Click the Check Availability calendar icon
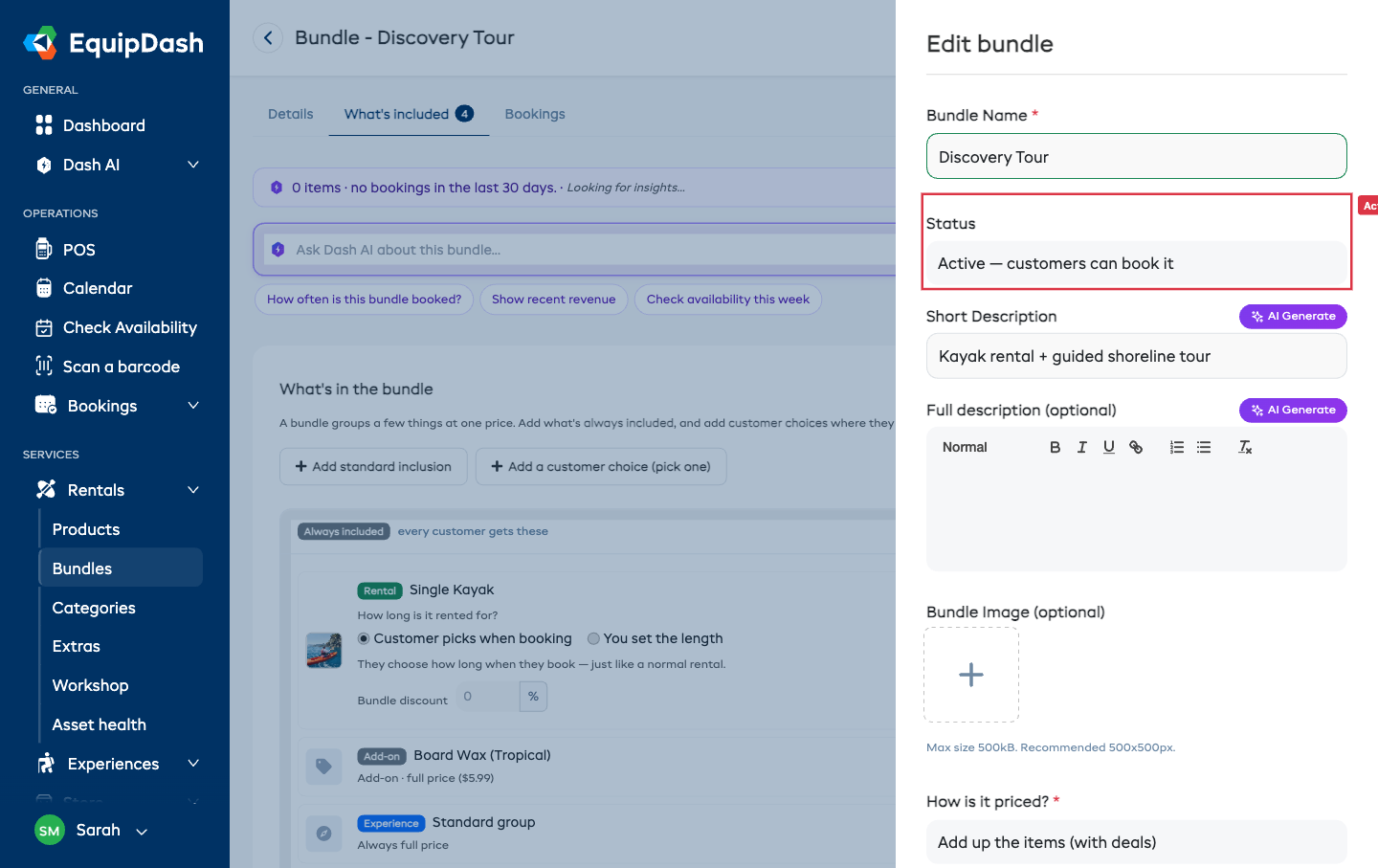The image size is (1378, 868). pyautogui.click(x=44, y=327)
